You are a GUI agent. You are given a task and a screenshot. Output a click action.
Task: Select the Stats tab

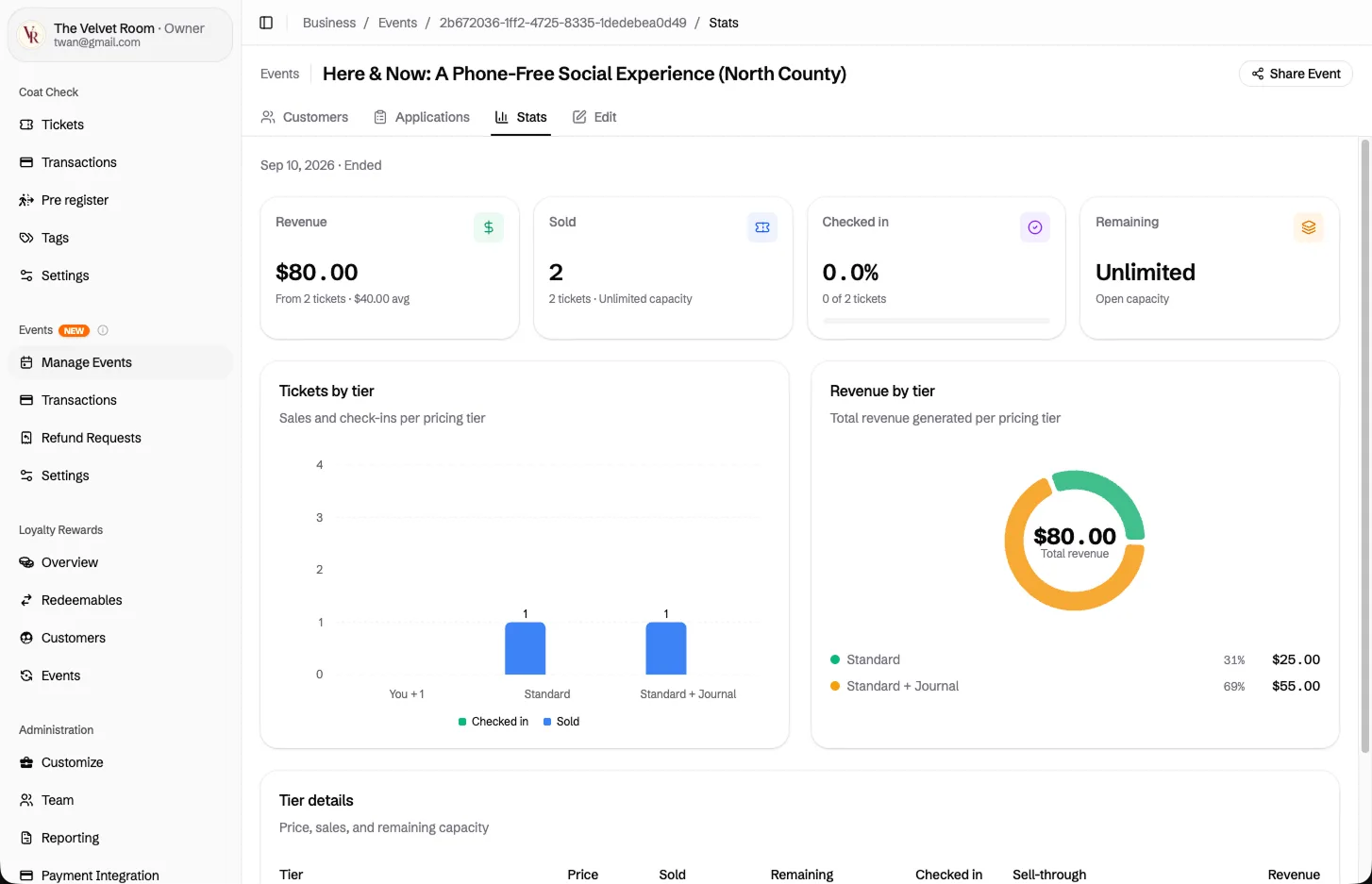521,117
